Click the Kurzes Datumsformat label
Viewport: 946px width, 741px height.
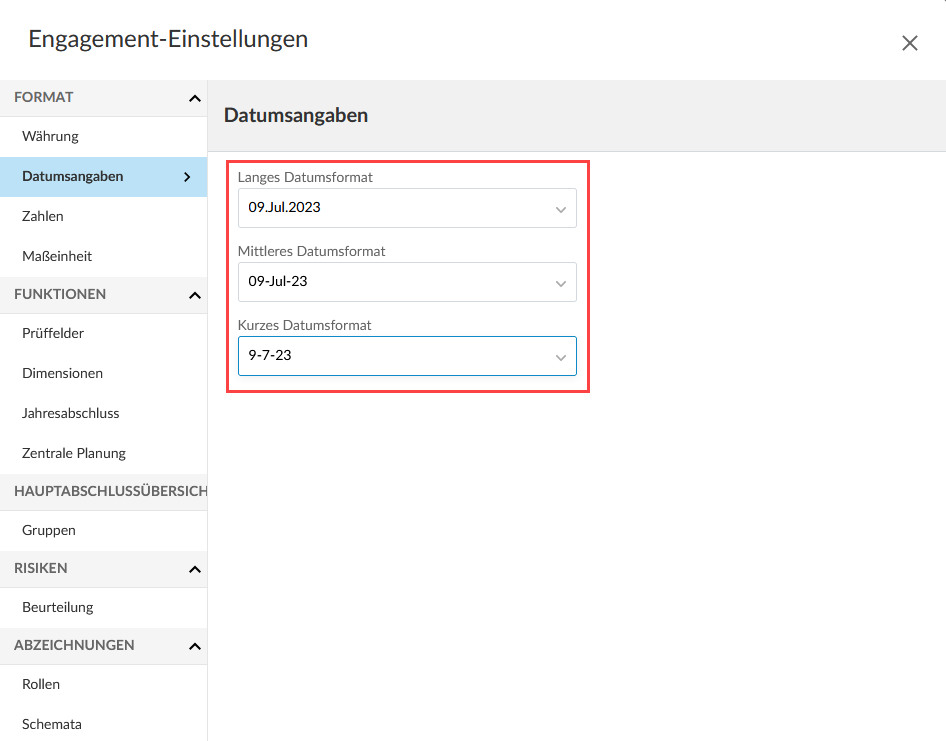coord(305,325)
